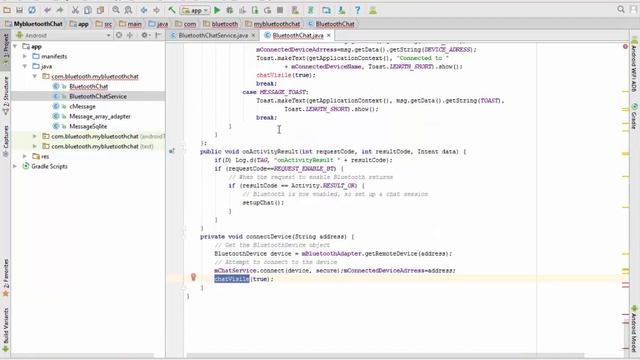The width and height of the screenshot is (640, 360).
Task: Click the lightbulb quick-fix icon in gutter
Action: tap(193, 277)
